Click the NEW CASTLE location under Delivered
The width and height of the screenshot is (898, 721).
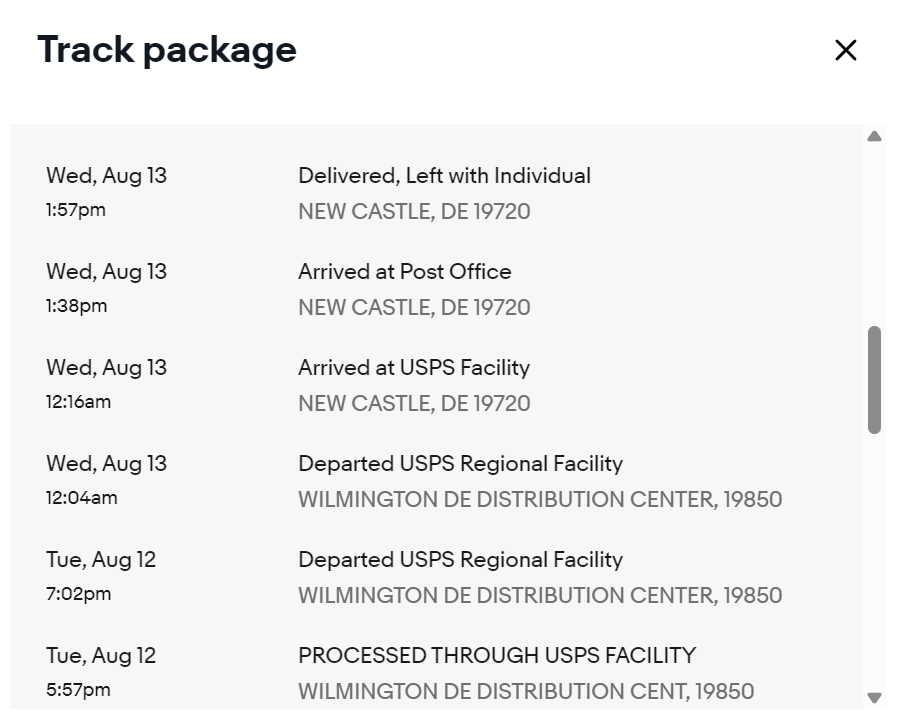[414, 212]
